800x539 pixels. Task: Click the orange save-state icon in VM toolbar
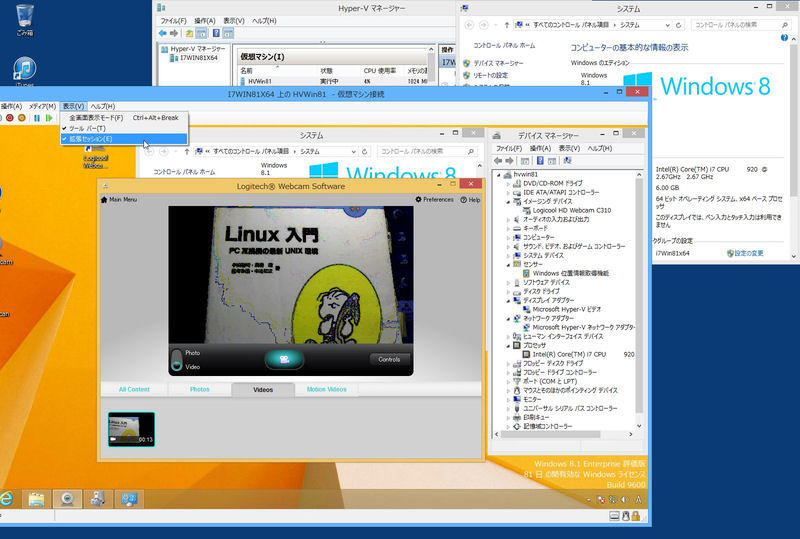22,118
